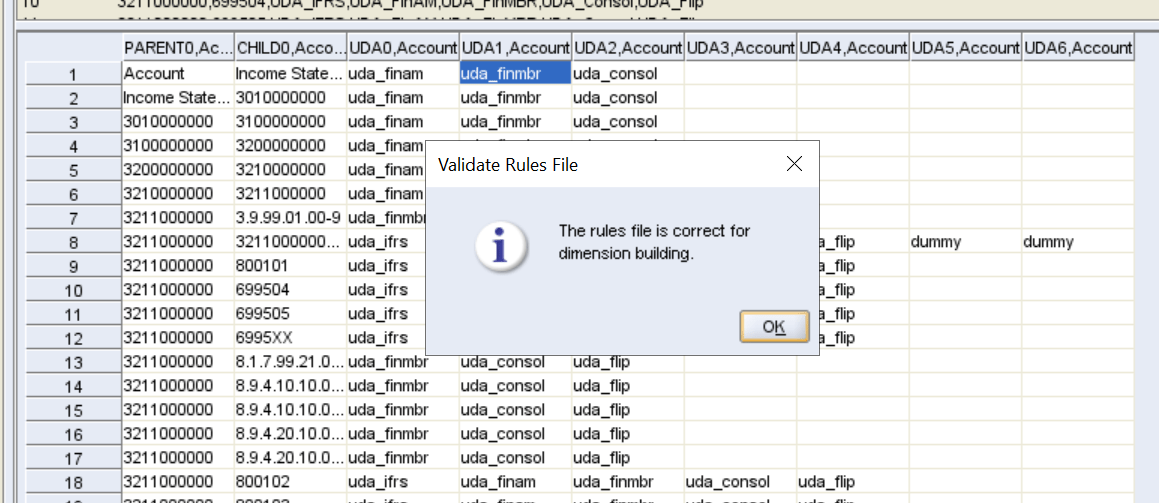Select row header 8

pyautogui.click(x=73, y=242)
